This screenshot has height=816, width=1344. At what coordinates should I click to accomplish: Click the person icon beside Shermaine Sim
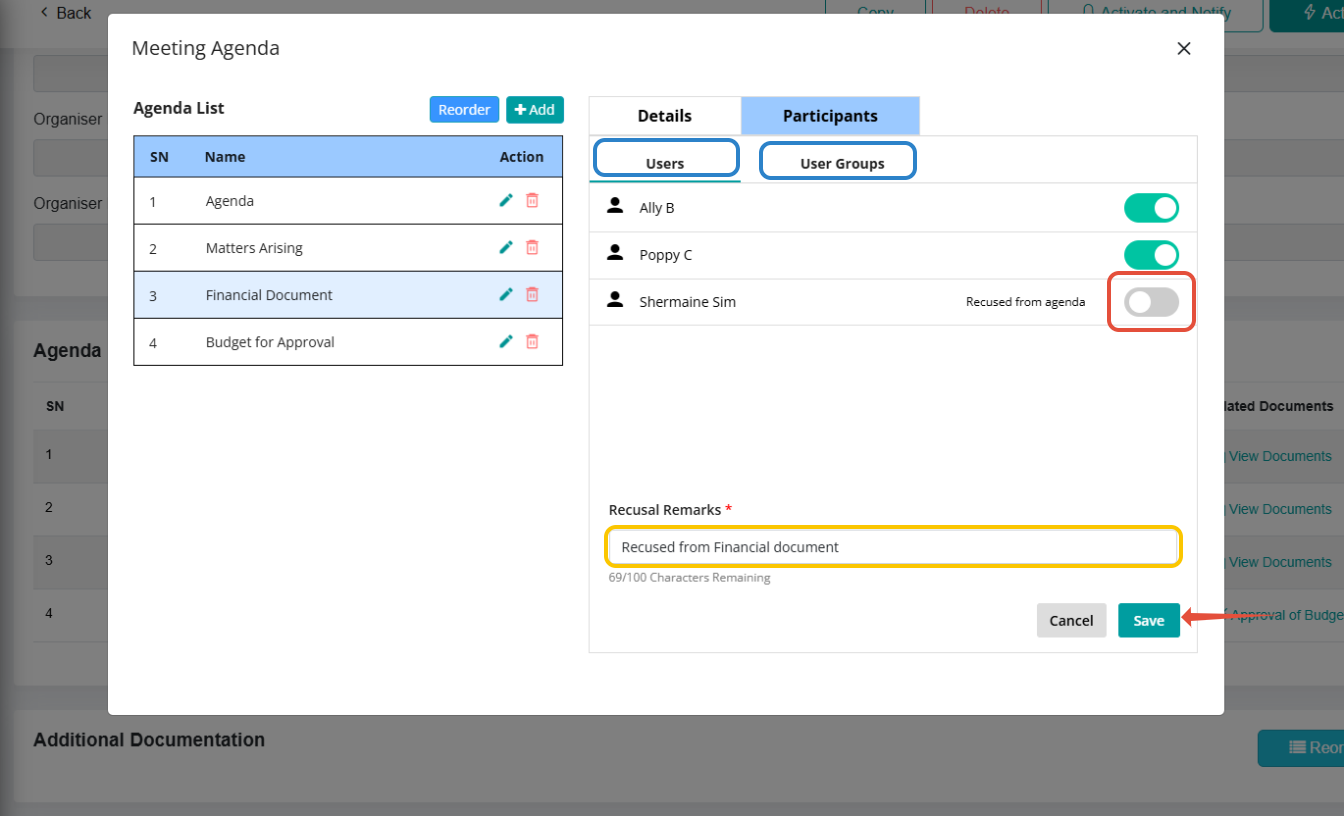[616, 300]
